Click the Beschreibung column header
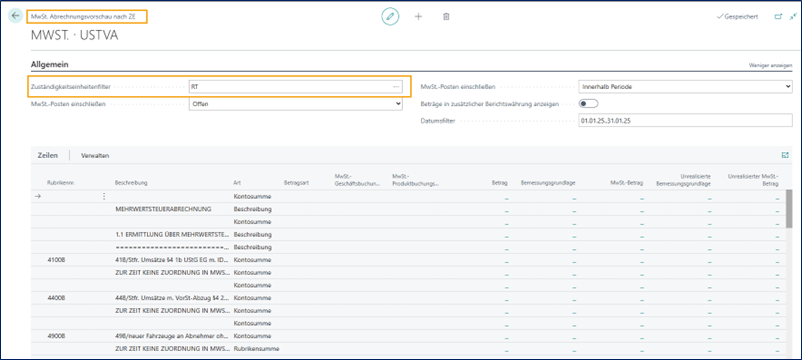802x360 pixels. click(x=131, y=183)
